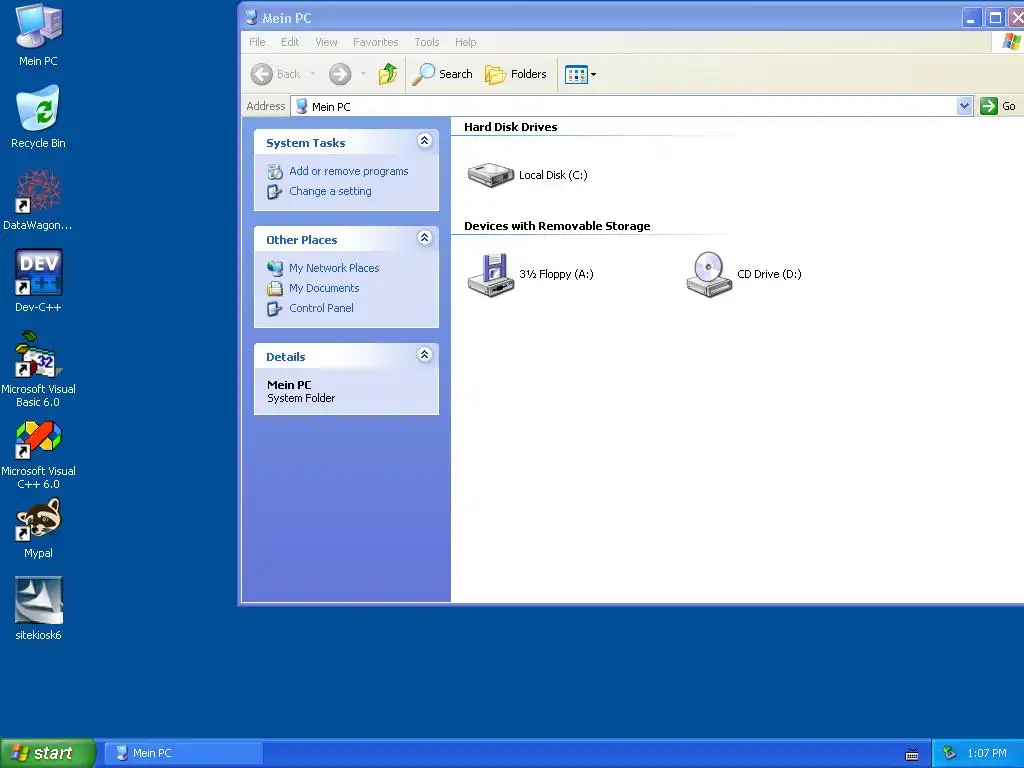Click the Details panel title
The width and height of the screenshot is (1024, 768).
pyautogui.click(x=285, y=357)
